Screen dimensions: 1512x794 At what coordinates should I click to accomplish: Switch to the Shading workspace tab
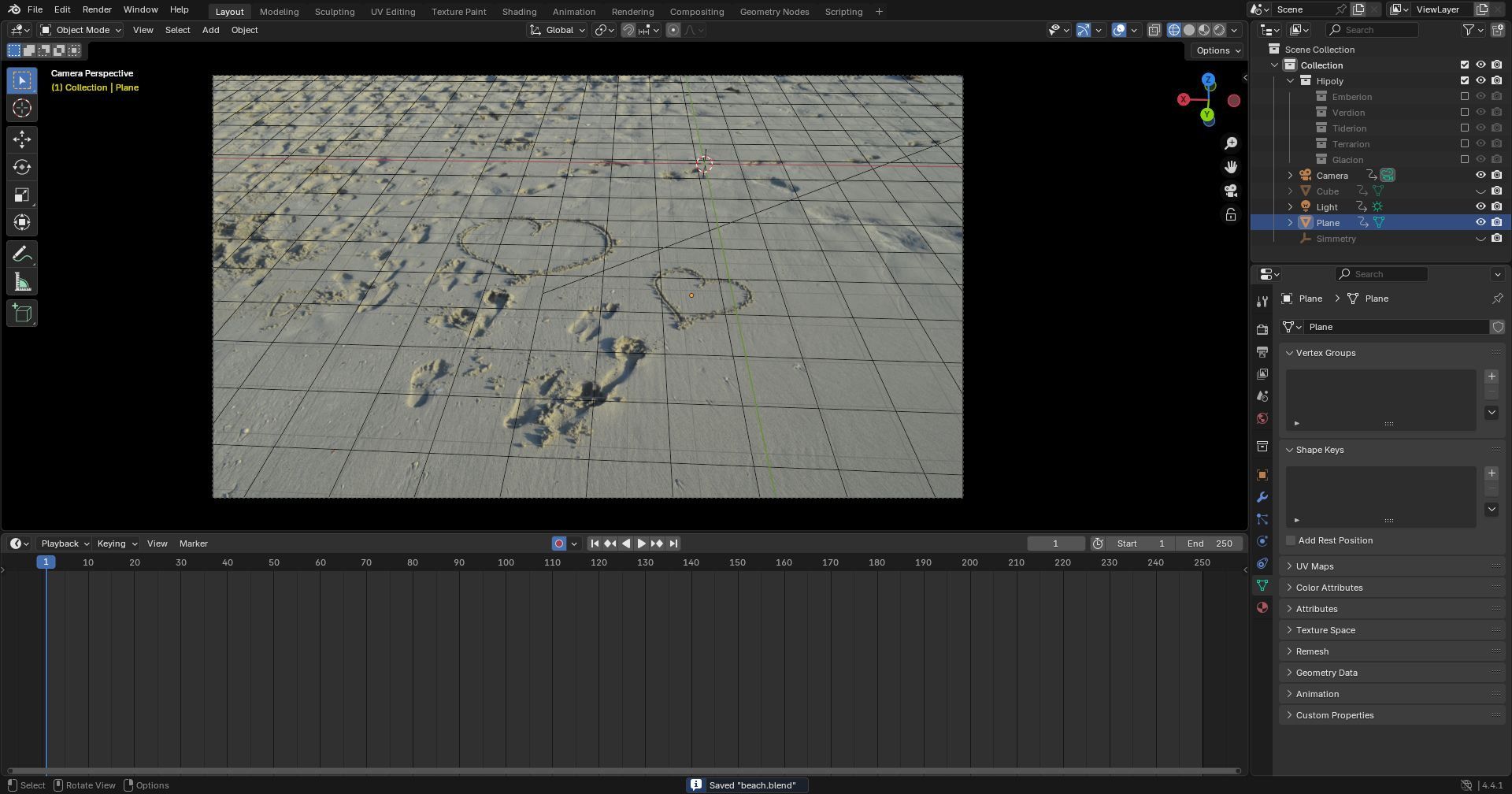coord(519,12)
